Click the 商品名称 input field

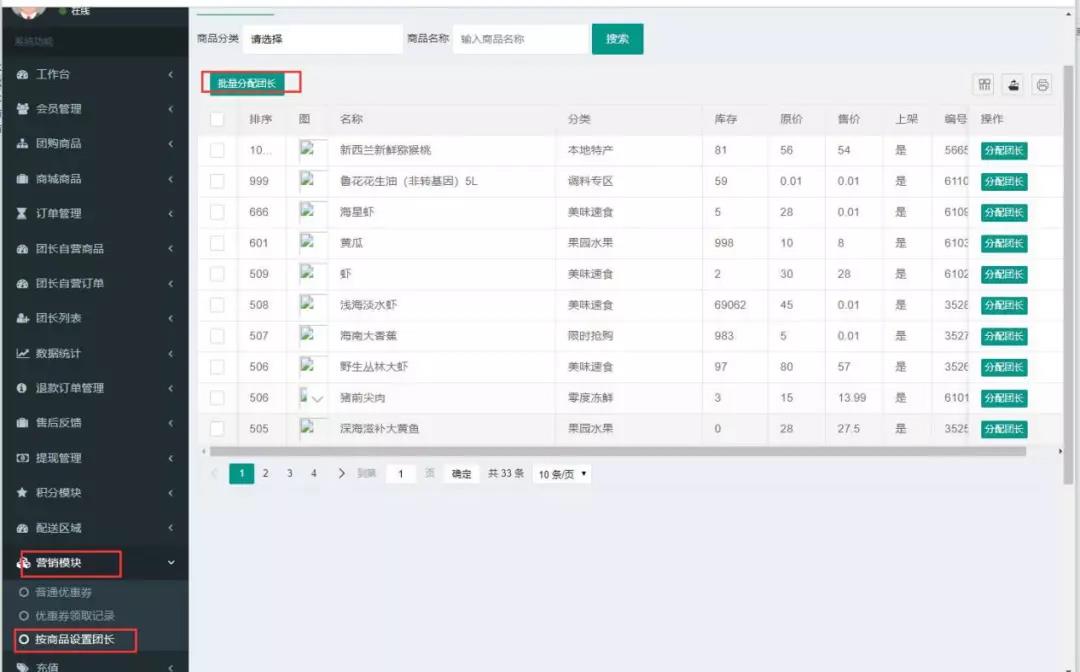(x=520, y=39)
